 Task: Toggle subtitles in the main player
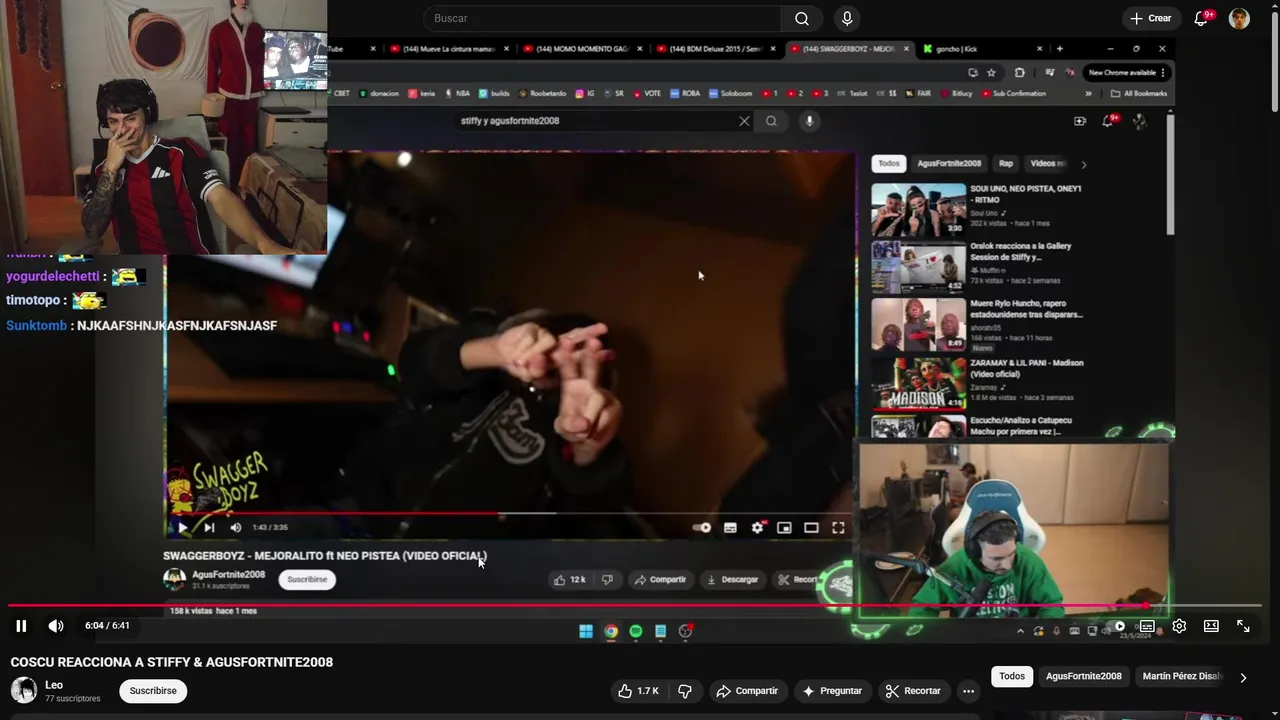click(x=1147, y=626)
